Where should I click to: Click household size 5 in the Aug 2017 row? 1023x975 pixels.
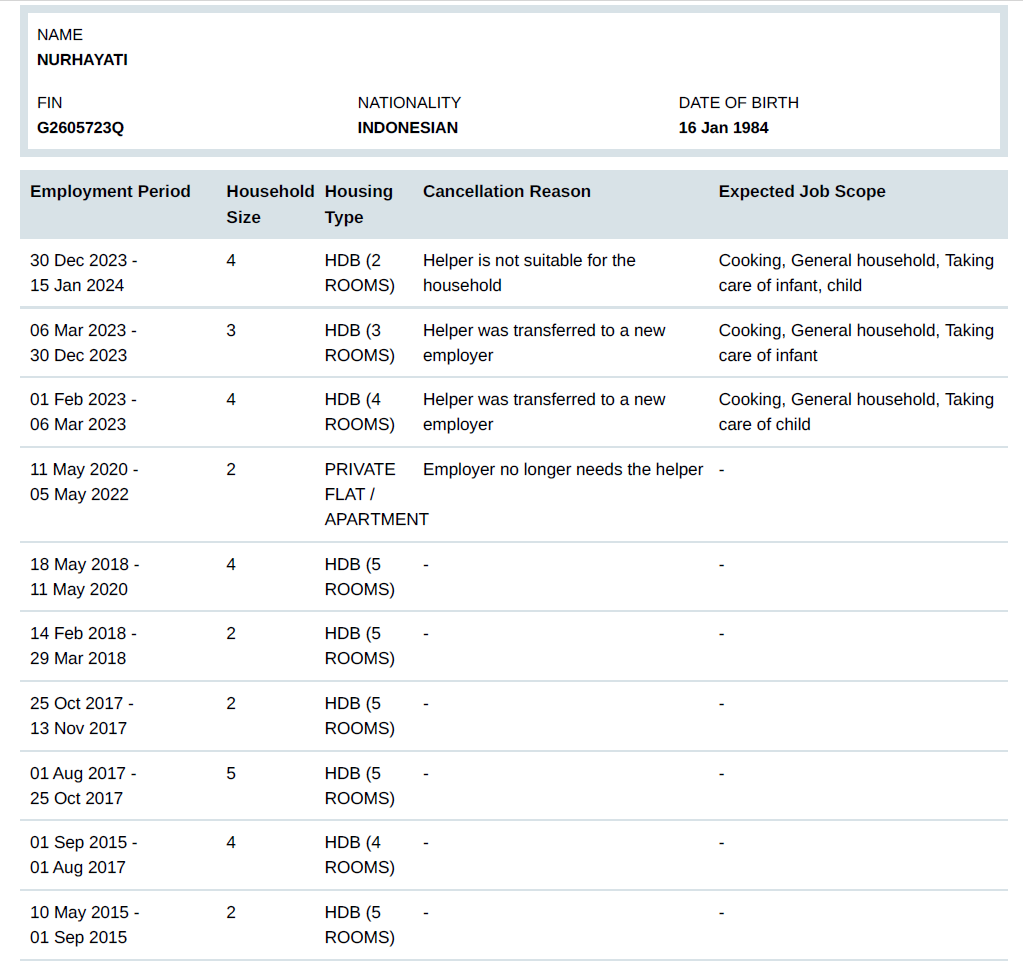tap(231, 774)
